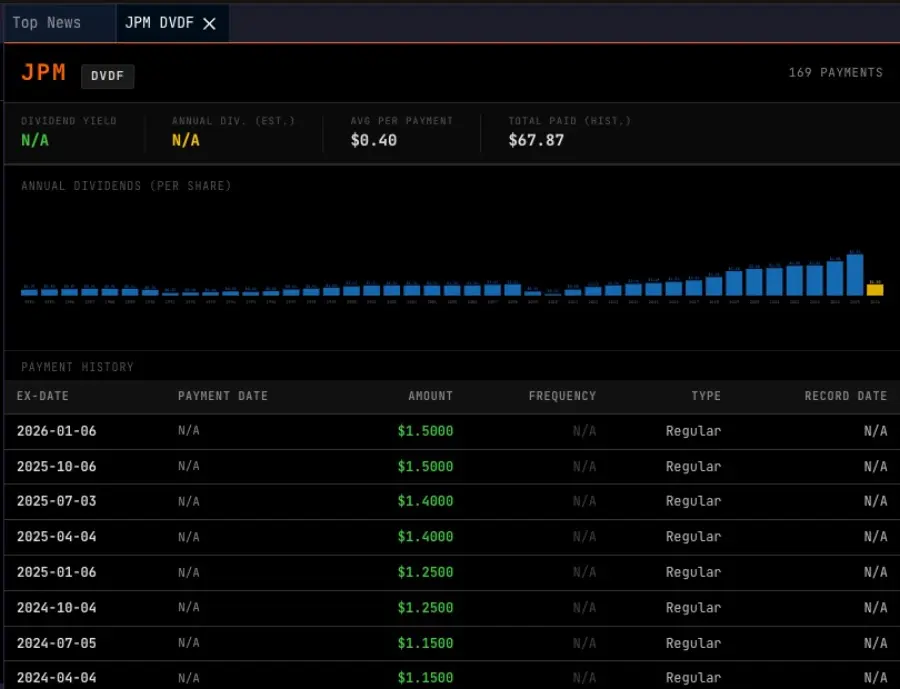The width and height of the screenshot is (900, 689).
Task: Click the tallest blue bar in chart
Action: pyautogui.click(x=855, y=274)
